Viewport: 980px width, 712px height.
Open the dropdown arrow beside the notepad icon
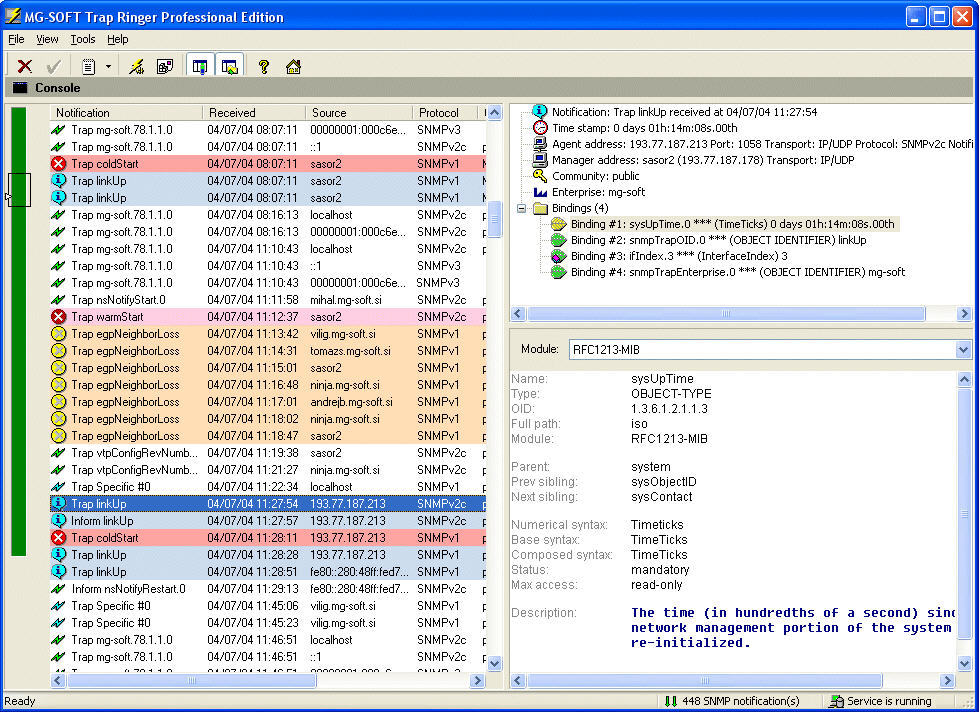[107, 67]
